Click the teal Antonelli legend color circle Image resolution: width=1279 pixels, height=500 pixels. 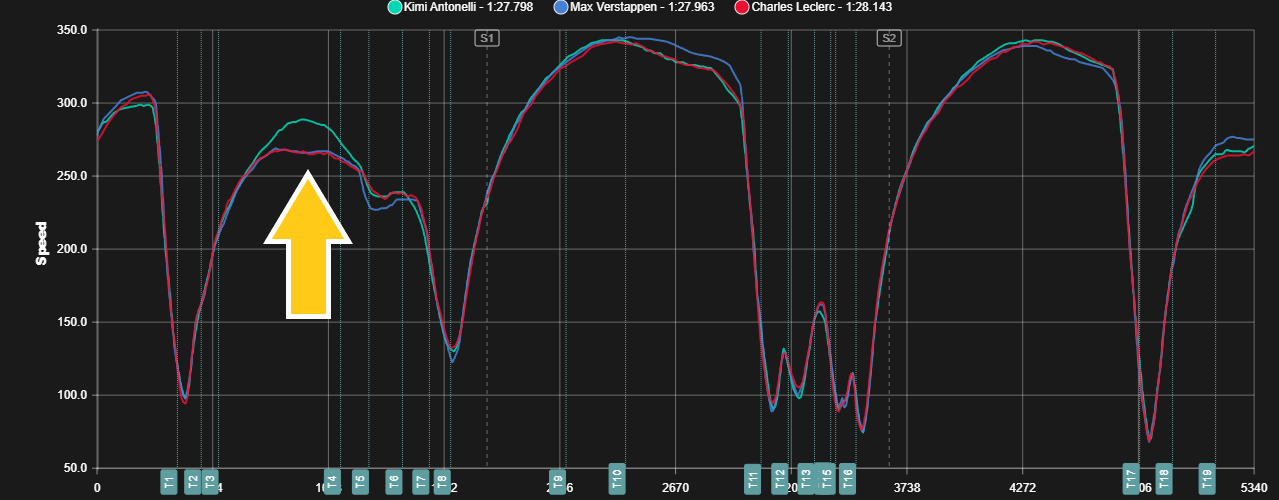394,7
